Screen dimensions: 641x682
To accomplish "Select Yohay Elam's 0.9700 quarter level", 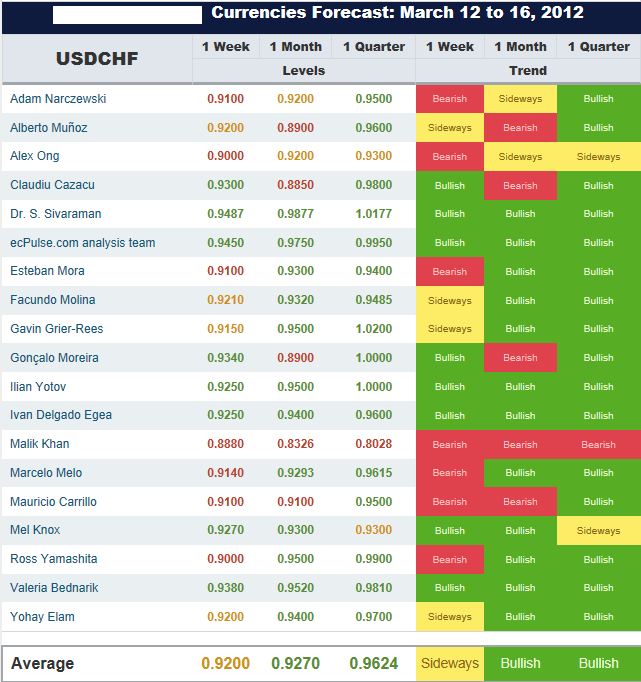I will point(374,617).
